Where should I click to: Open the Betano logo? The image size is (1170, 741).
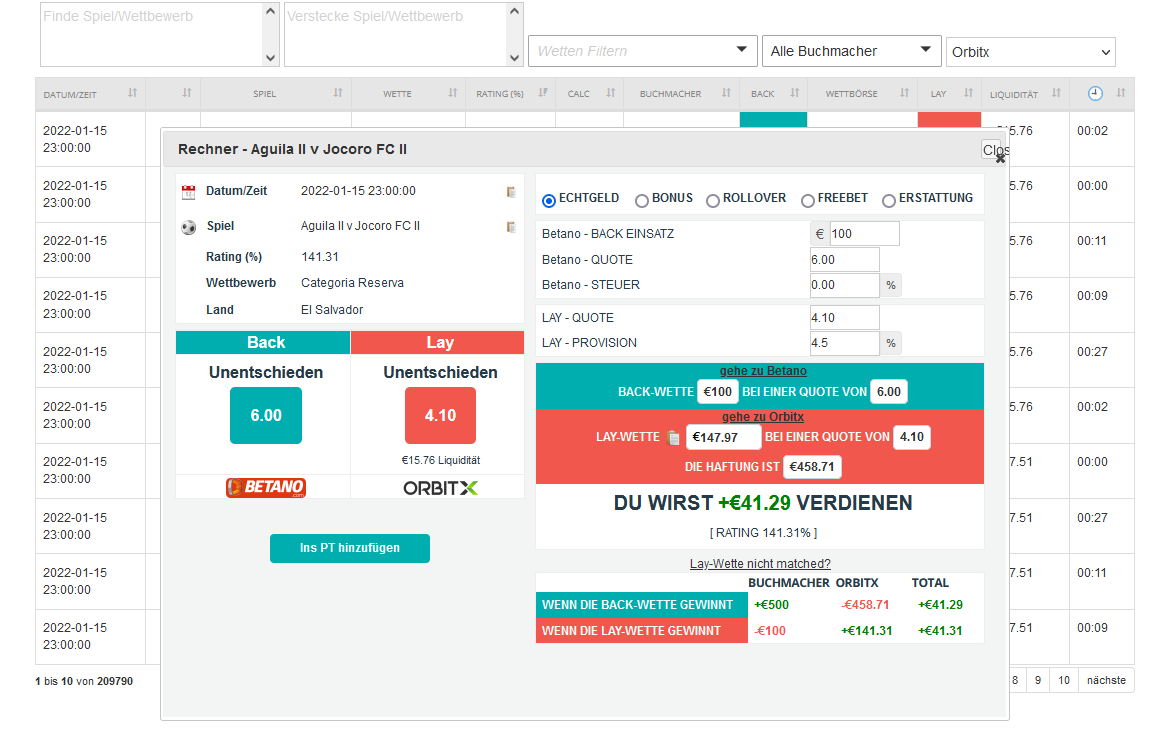point(266,487)
